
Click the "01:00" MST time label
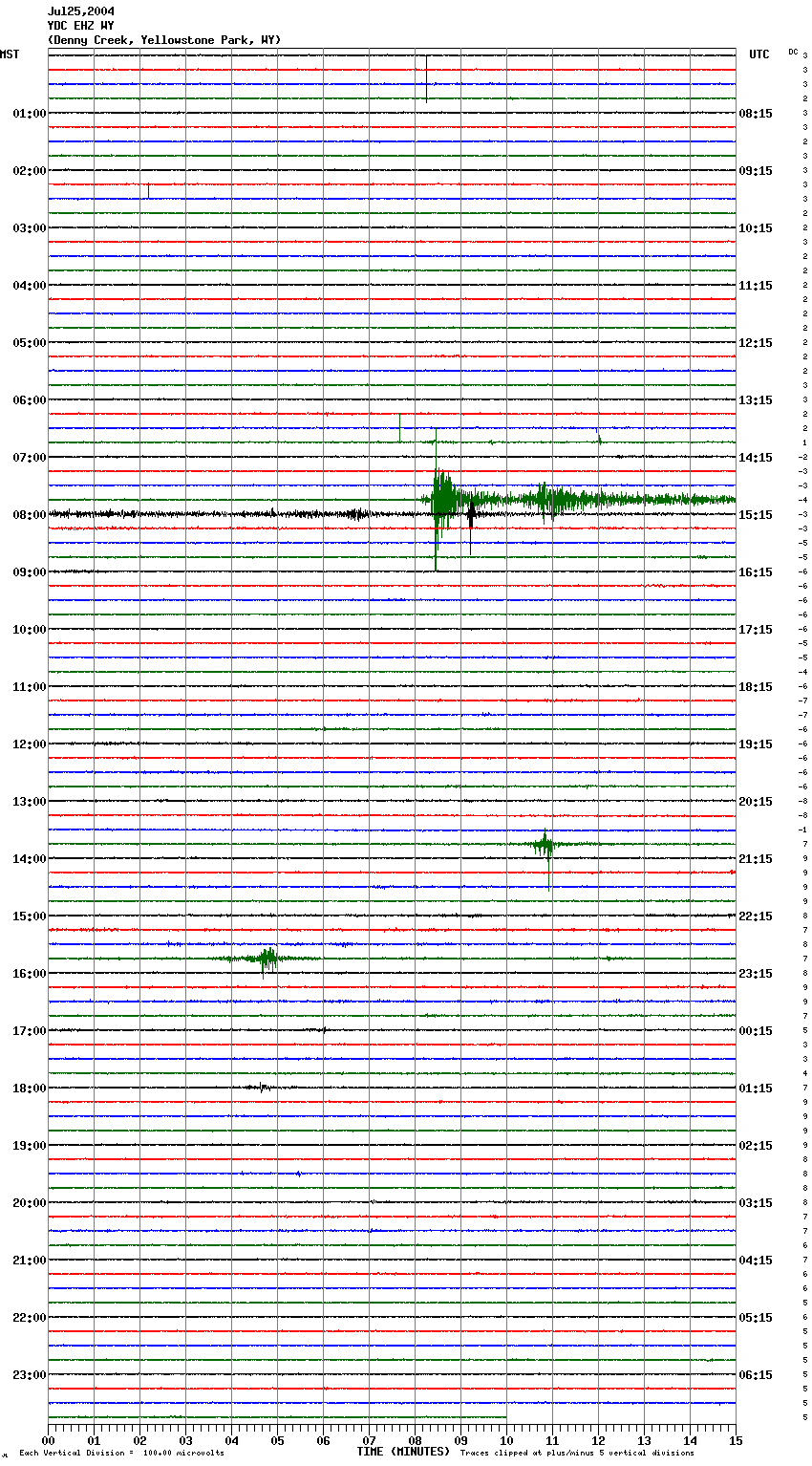(30, 114)
